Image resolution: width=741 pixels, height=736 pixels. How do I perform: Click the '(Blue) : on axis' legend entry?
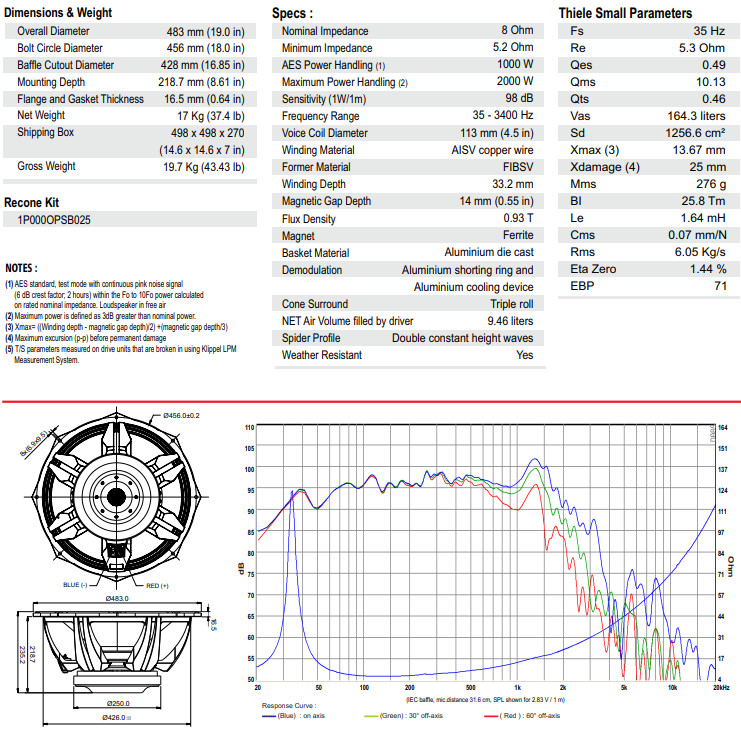coord(293,716)
